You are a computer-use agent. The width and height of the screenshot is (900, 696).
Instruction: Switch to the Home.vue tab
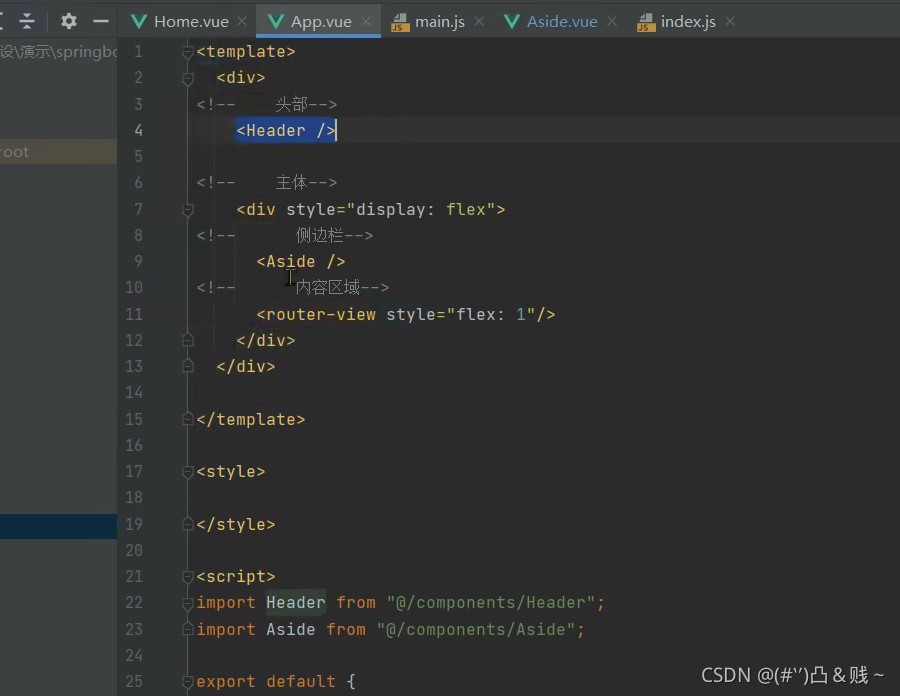point(191,22)
